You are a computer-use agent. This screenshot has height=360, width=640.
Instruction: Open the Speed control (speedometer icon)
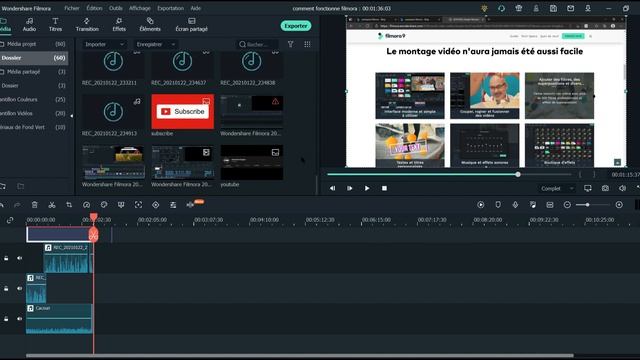tap(87, 204)
